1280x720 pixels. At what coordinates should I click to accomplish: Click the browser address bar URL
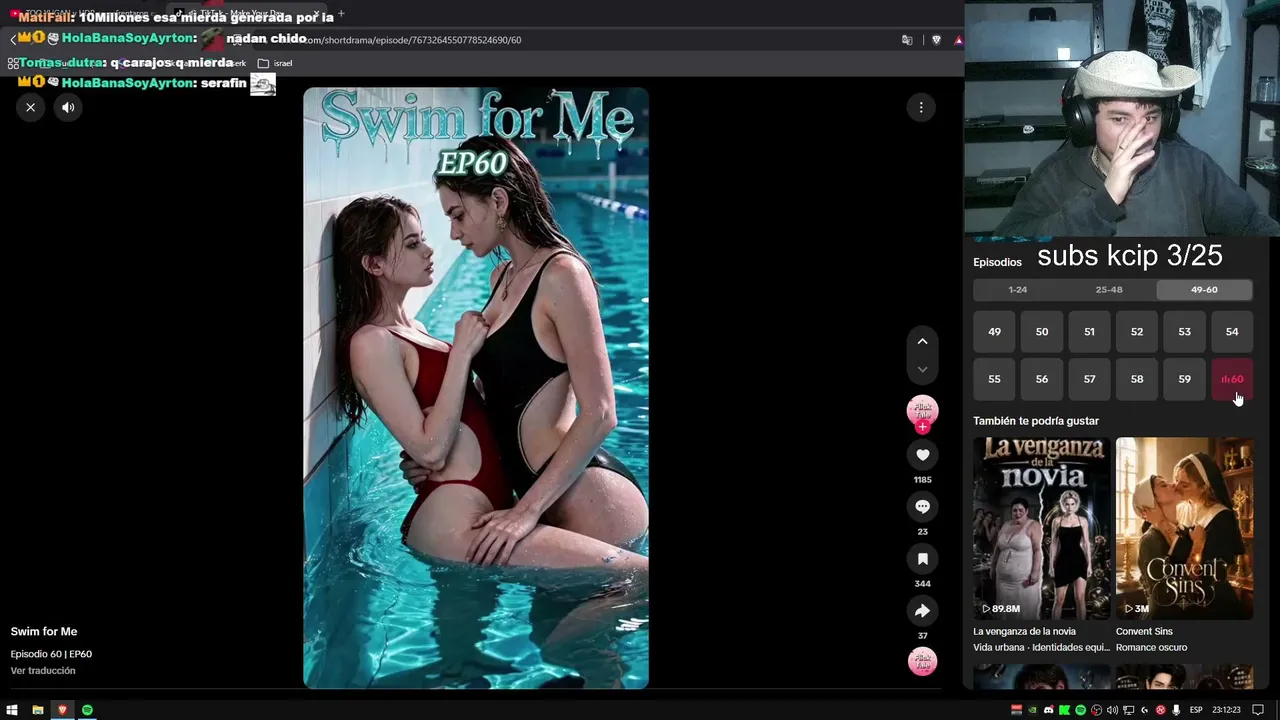click(x=410, y=40)
